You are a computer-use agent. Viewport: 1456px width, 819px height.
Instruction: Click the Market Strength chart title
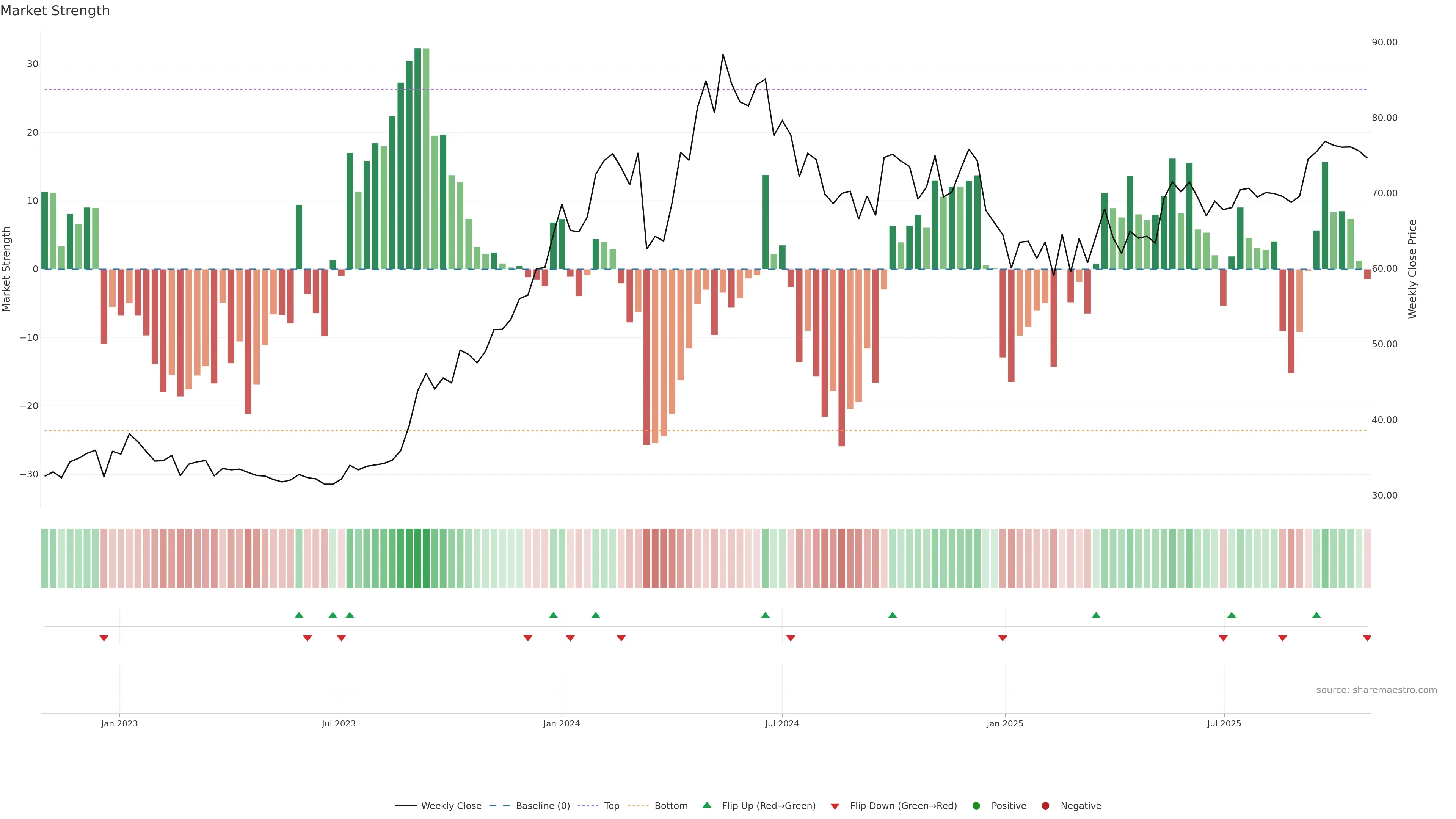tap(55, 11)
